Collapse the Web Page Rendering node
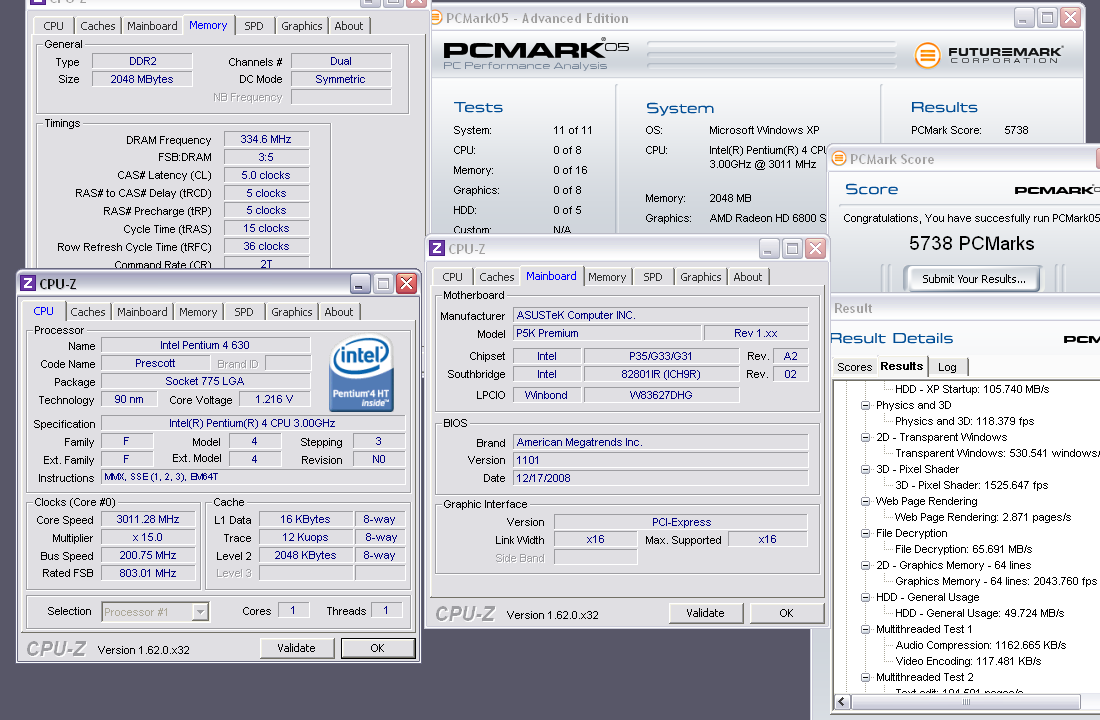The height and width of the screenshot is (720, 1100). tap(866, 501)
